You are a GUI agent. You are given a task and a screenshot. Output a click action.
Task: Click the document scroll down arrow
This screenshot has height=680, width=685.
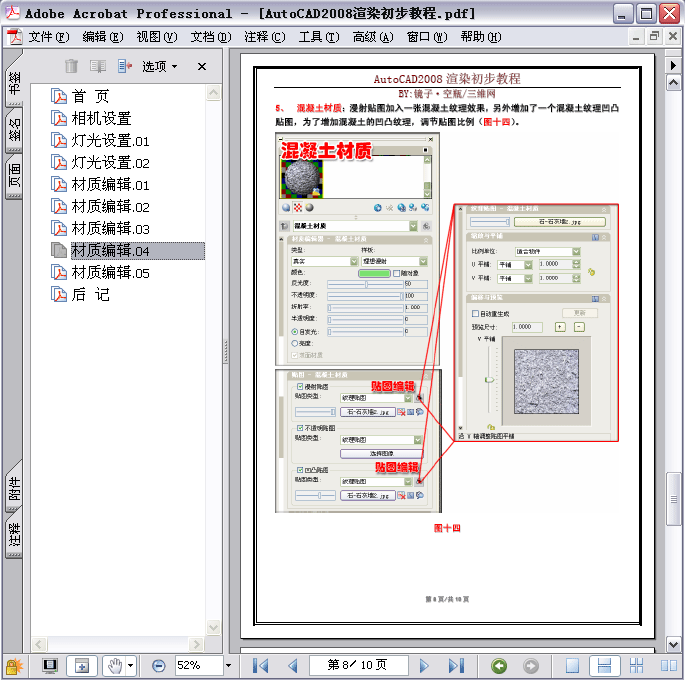click(673, 644)
